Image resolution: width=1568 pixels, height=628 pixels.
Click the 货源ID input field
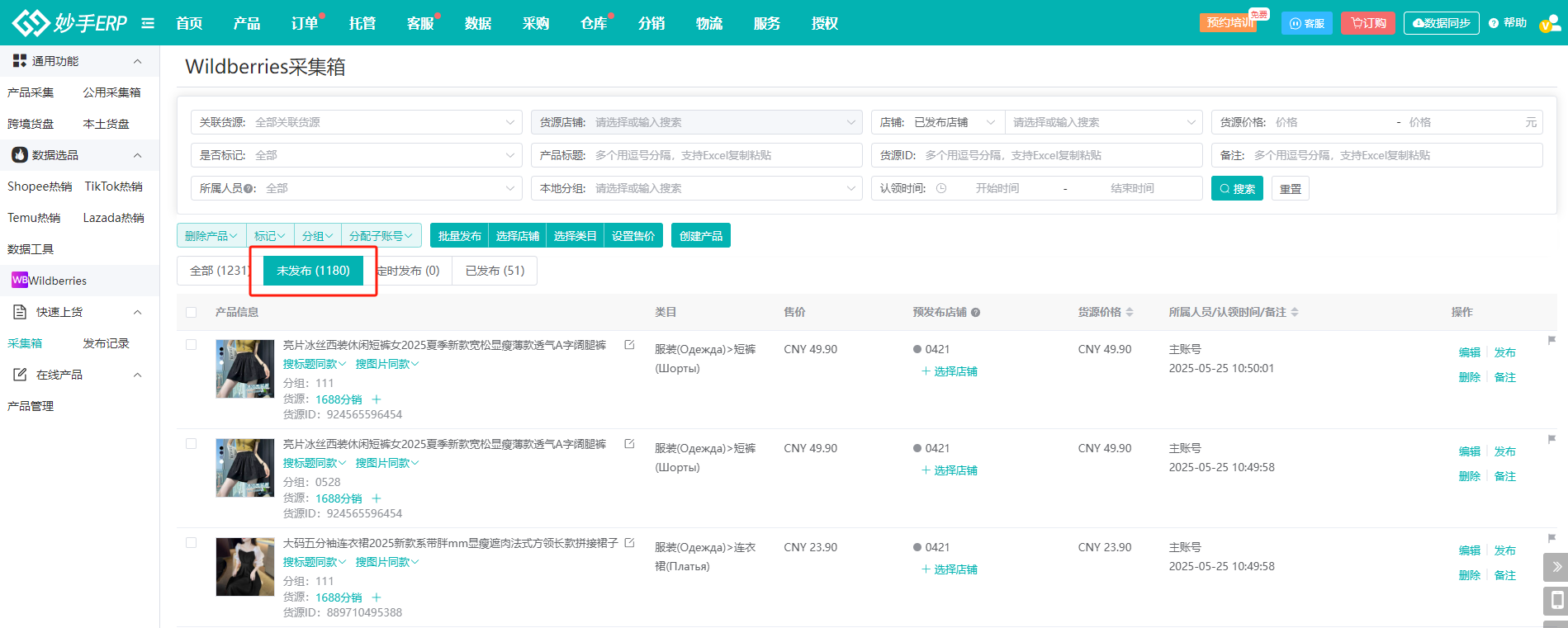(1036, 155)
